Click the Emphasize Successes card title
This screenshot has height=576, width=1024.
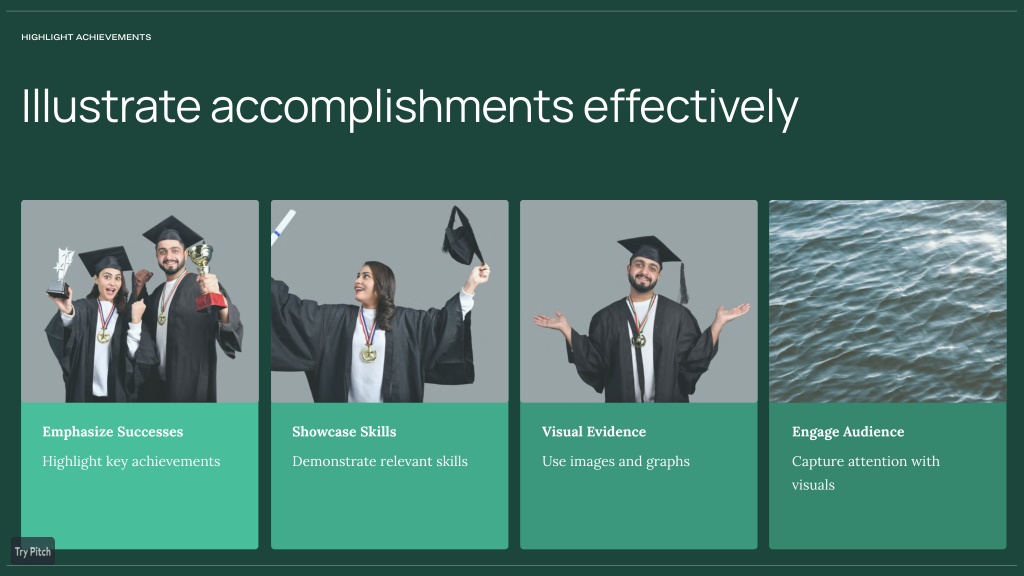pos(112,432)
